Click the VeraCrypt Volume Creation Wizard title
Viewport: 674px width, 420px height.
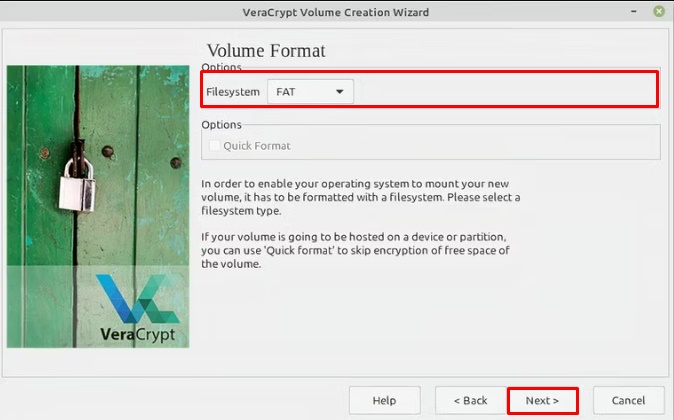pyautogui.click(x=335, y=12)
